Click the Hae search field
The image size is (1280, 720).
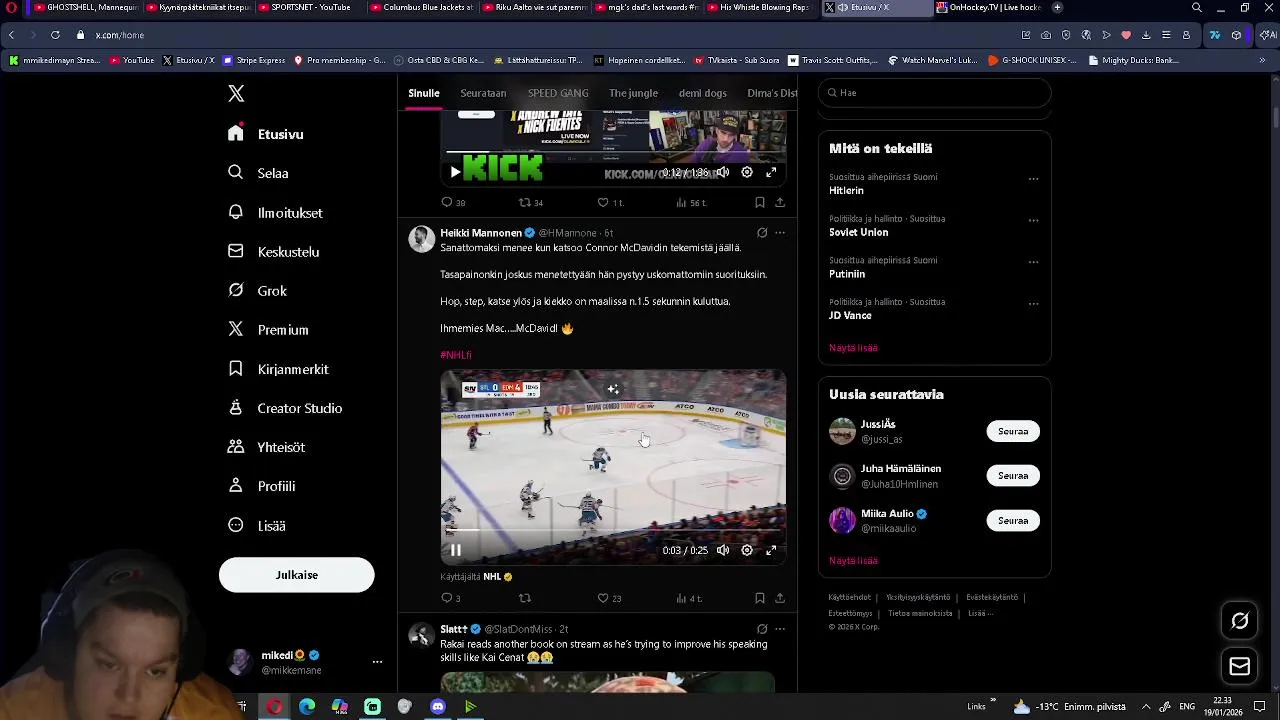tap(934, 92)
